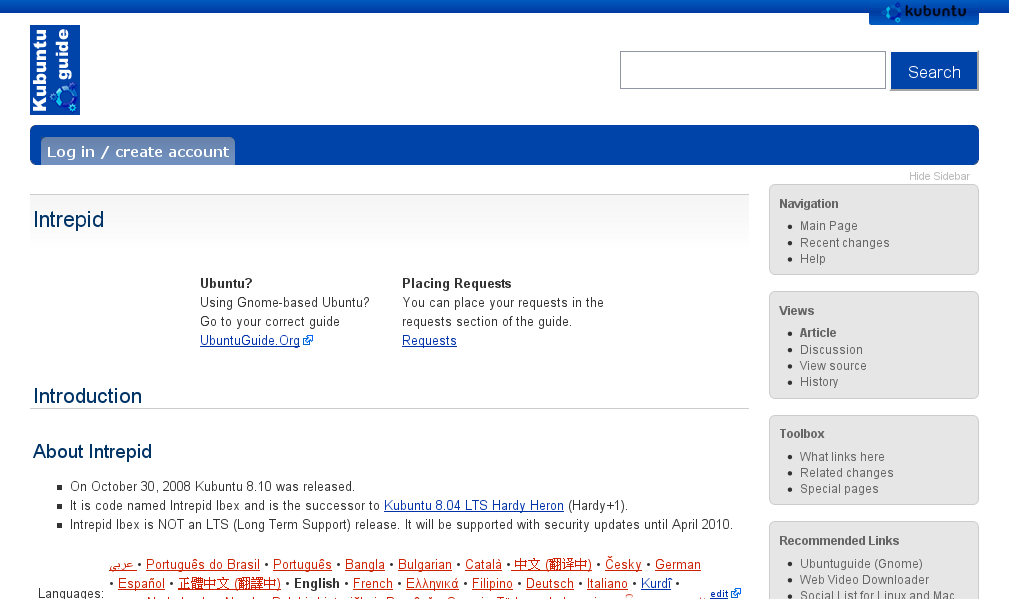Open What links here in Toolbox

point(842,457)
